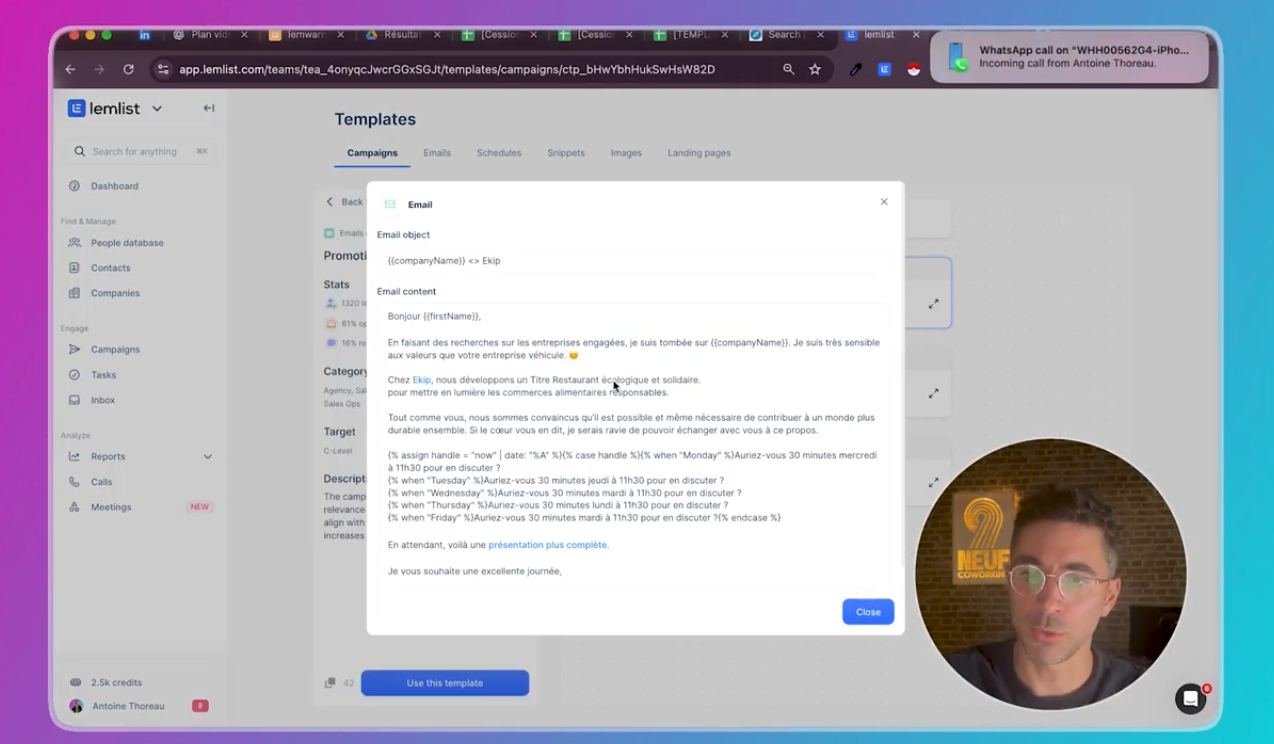1274x744 pixels.
Task: Collapse the sidebar with the arrow icon
Action: pos(209,108)
